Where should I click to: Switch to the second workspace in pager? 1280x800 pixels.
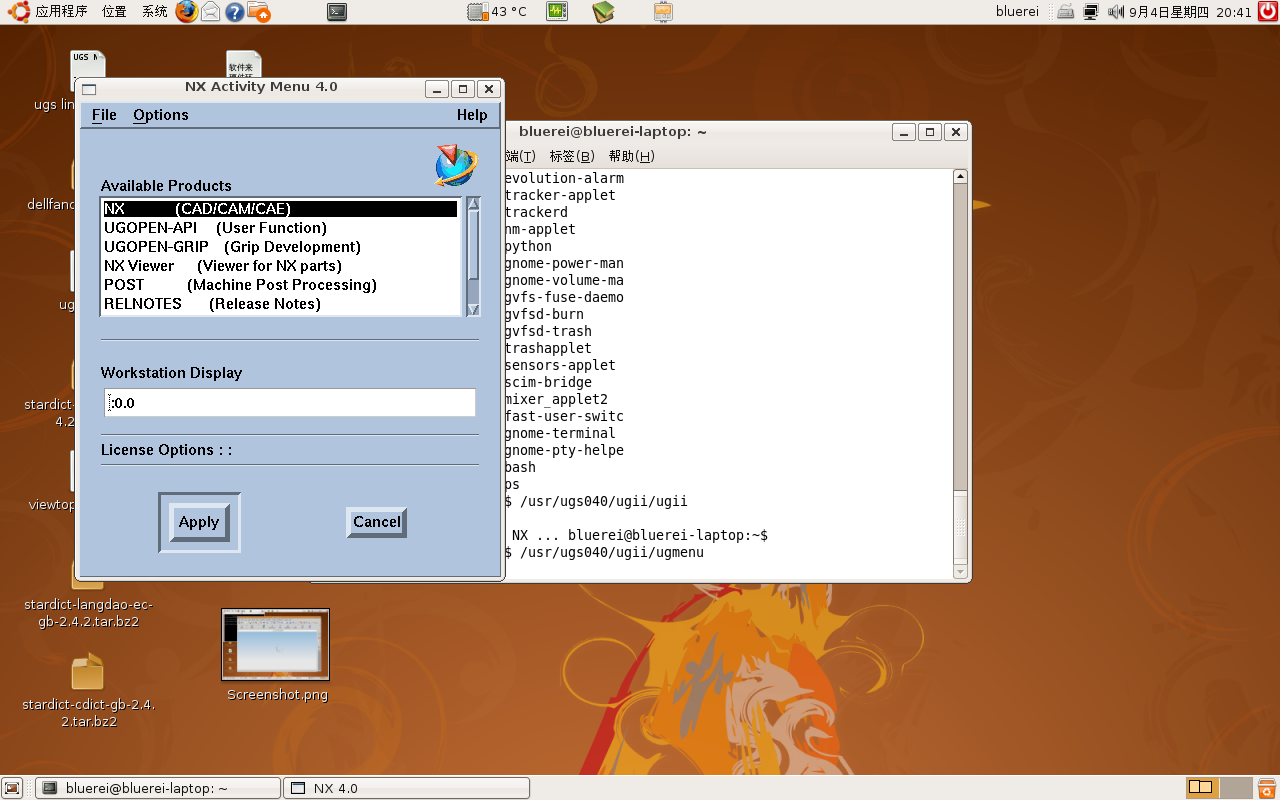click(1236, 788)
